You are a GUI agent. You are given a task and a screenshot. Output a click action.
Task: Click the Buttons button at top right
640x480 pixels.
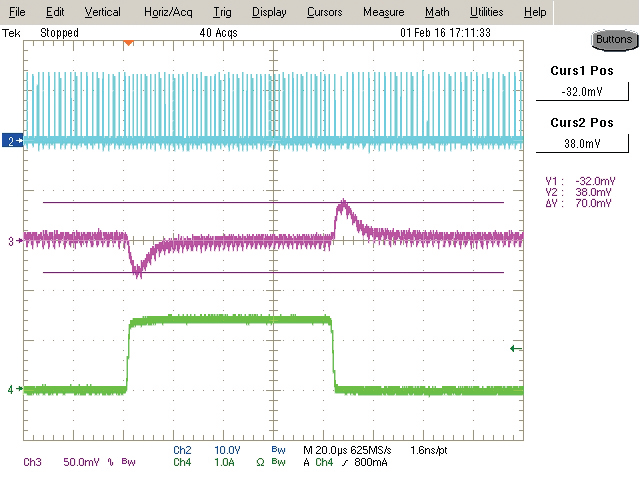click(x=612, y=40)
